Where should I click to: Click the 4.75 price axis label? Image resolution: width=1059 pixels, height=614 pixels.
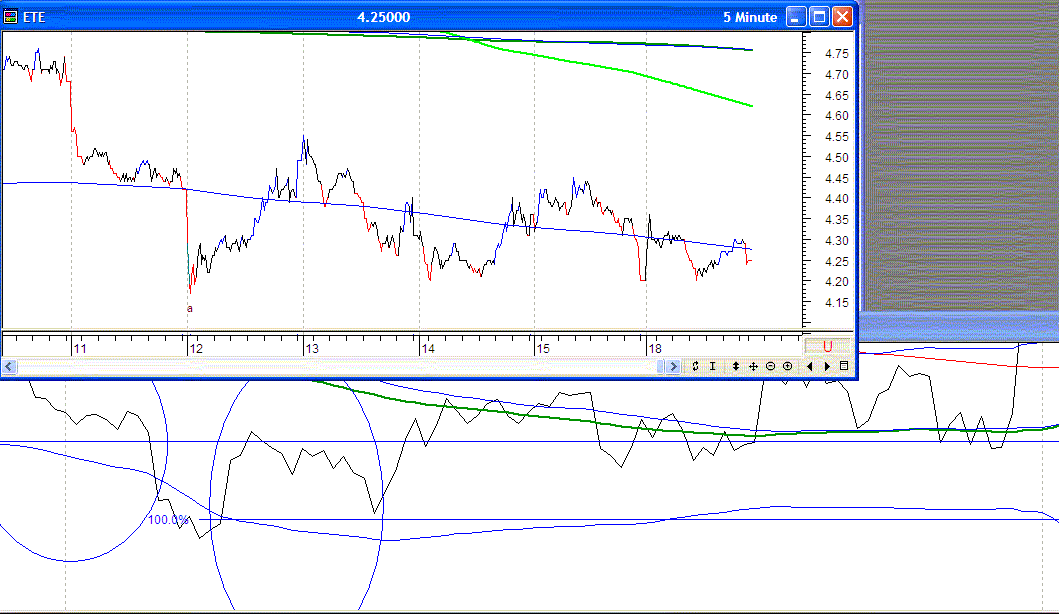[837, 53]
